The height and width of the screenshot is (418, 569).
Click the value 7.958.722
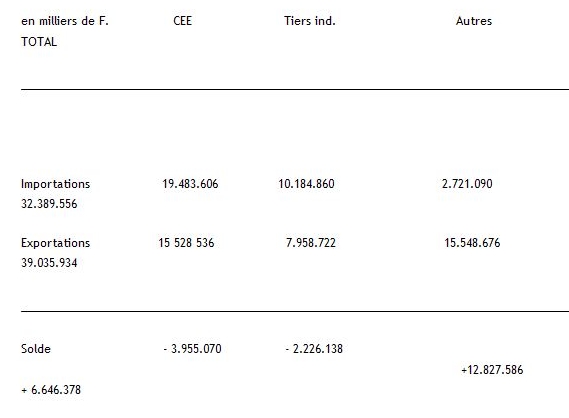(311, 243)
